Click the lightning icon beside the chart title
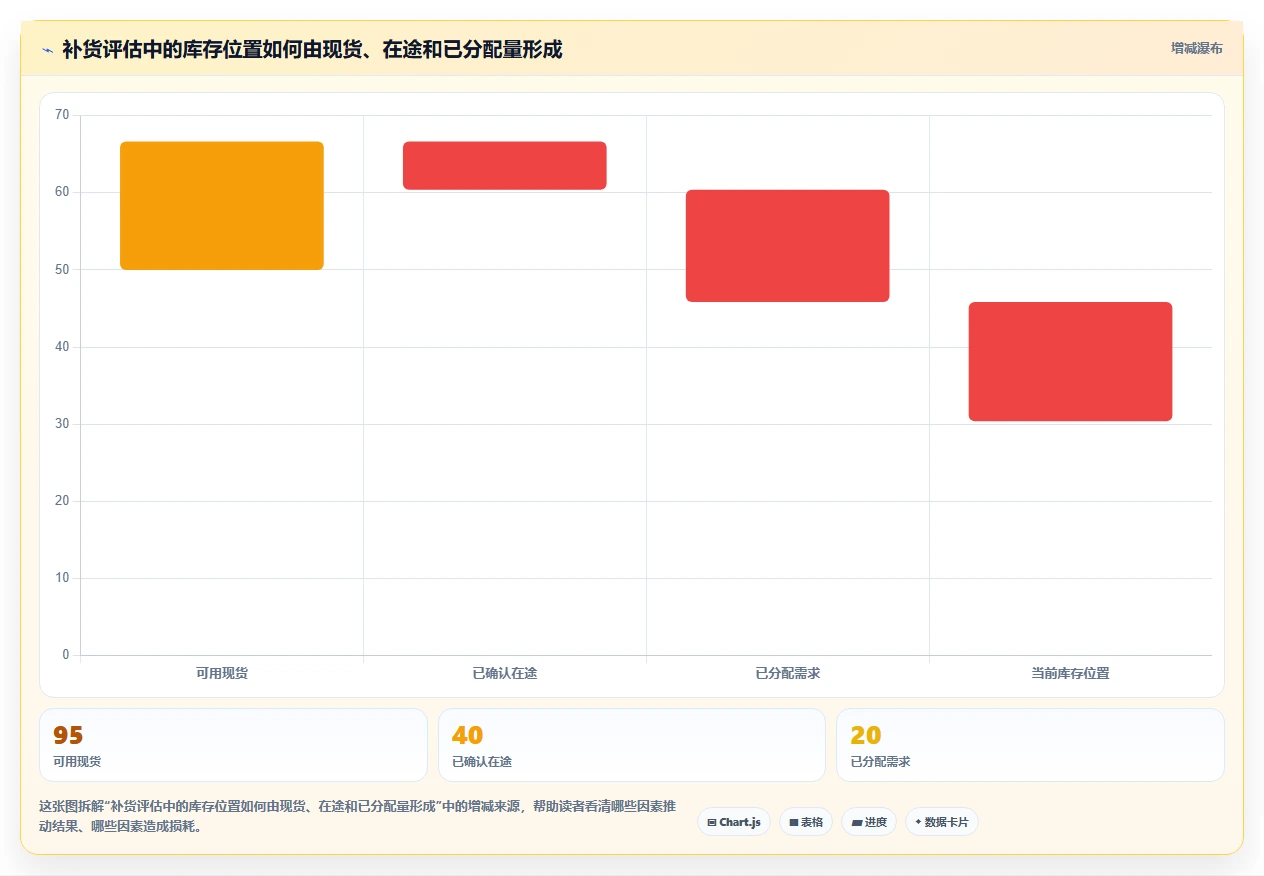1264x876 pixels. (47, 49)
